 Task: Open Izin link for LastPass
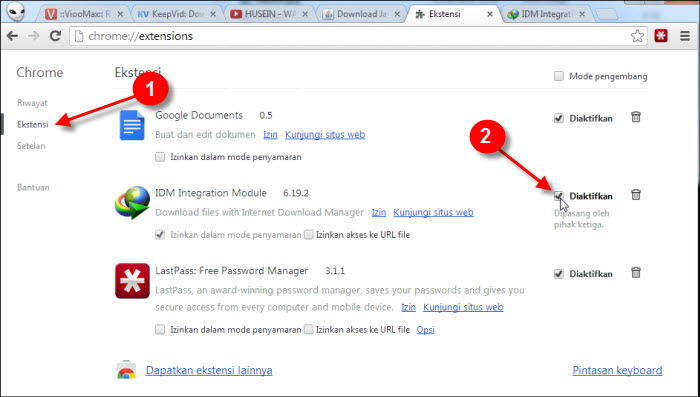pyautogui.click(x=408, y=307)
